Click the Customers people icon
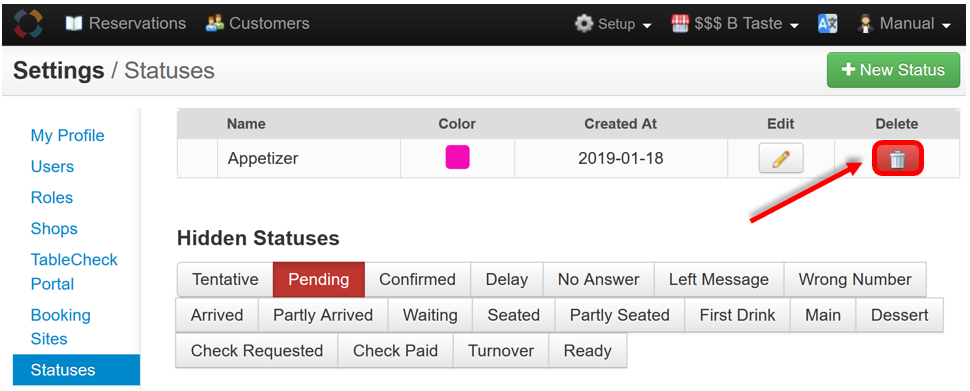 pos(215,24)
